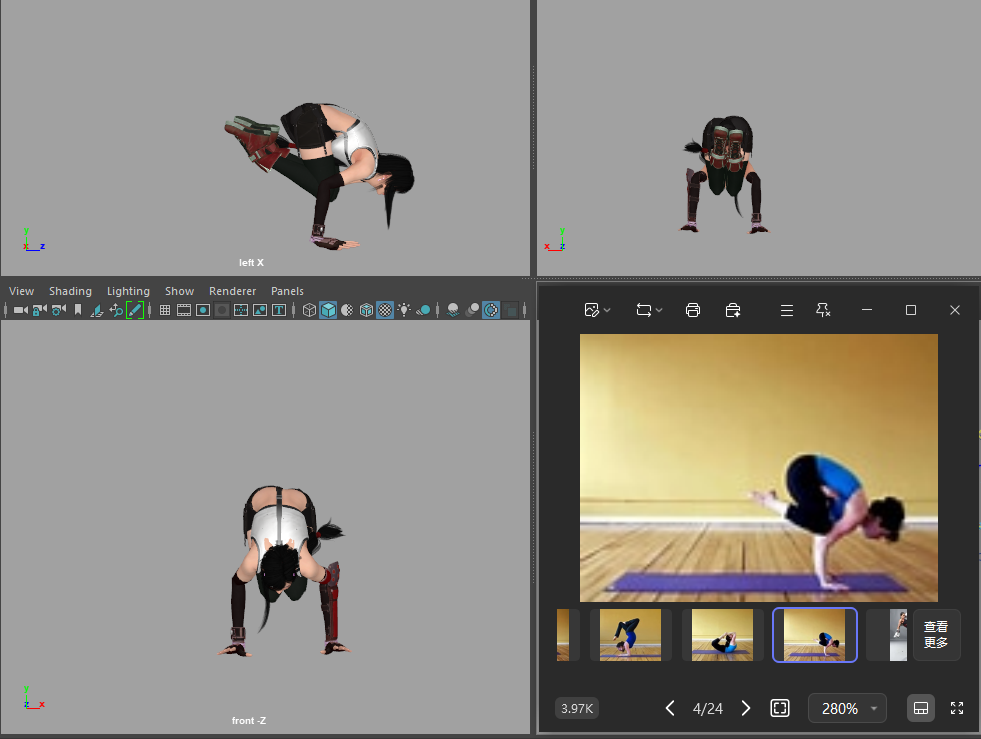Open the Shading panel menu

point(70,291)
